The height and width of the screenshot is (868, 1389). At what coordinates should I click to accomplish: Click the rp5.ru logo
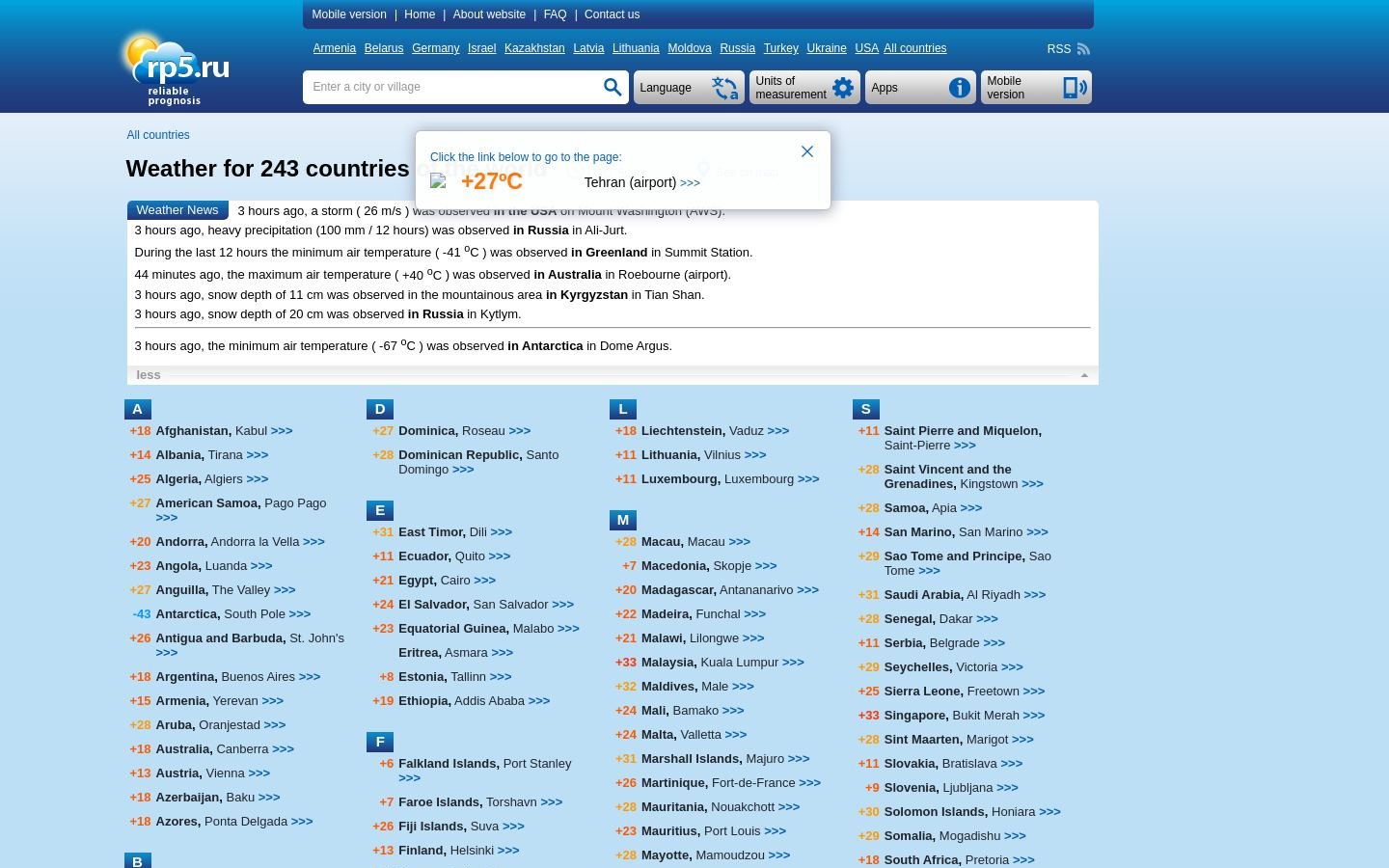click(177, 69)
